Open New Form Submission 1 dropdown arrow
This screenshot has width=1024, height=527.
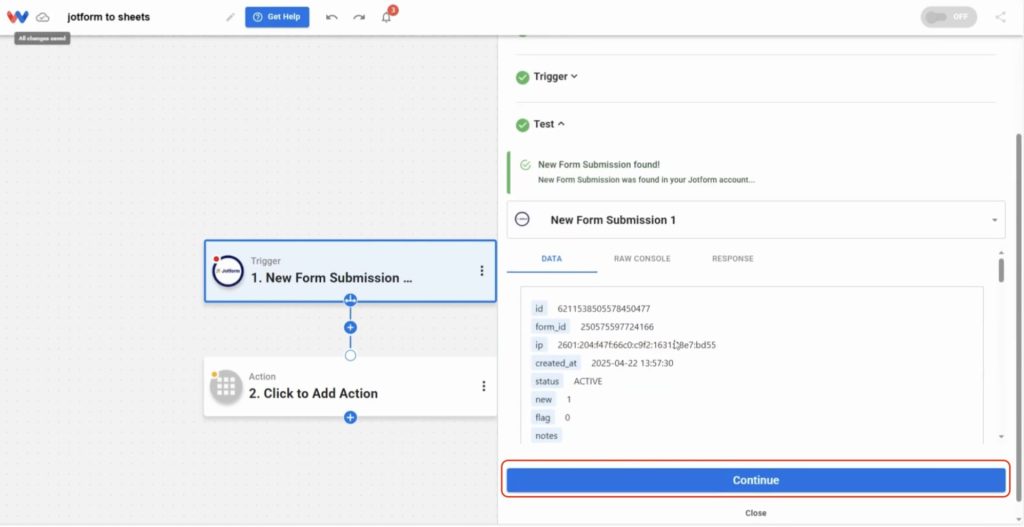click(995, 220)
